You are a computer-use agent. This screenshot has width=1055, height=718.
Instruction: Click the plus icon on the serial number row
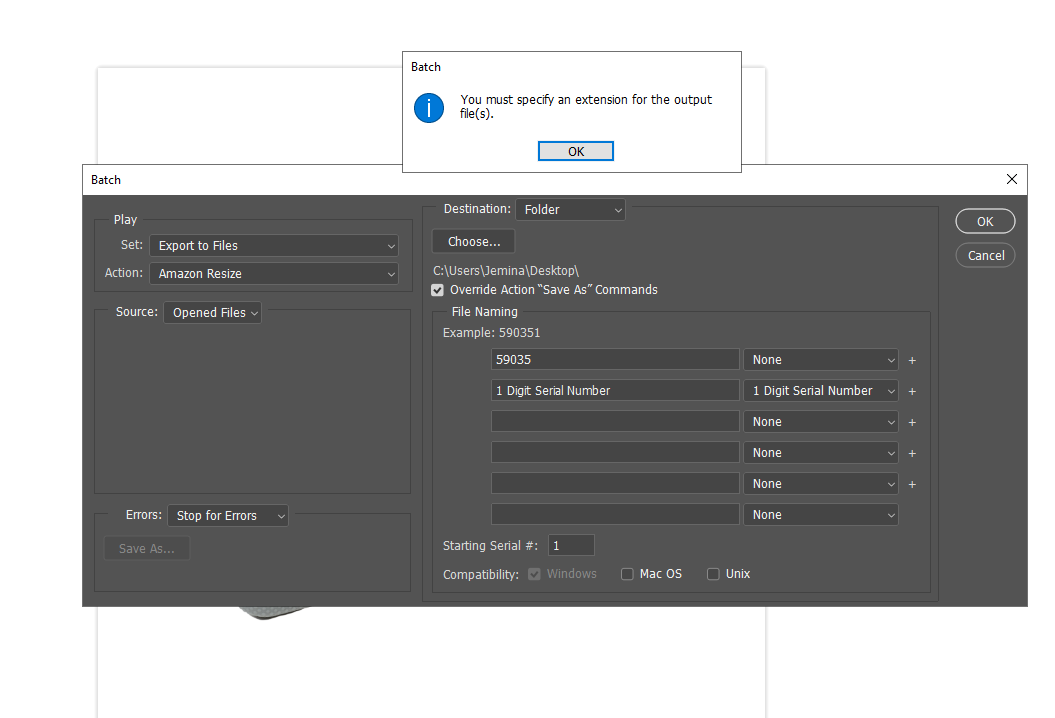coord(911,391)
